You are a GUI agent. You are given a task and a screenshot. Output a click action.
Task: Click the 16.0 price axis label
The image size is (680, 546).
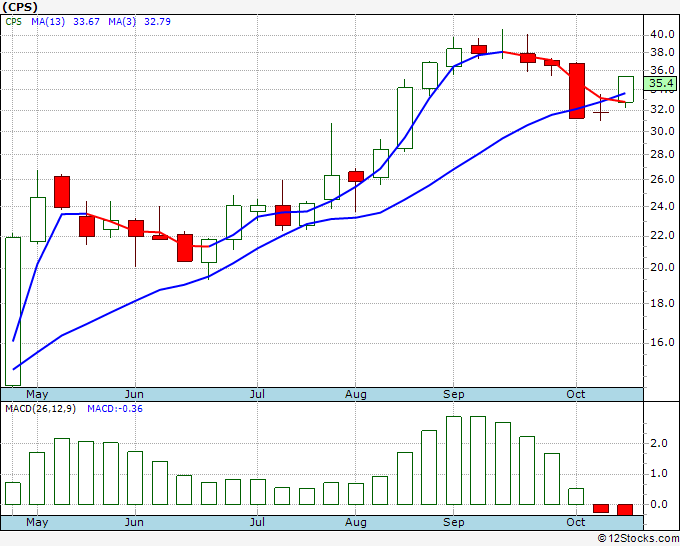pyautogui.click(x=662, y=343)
